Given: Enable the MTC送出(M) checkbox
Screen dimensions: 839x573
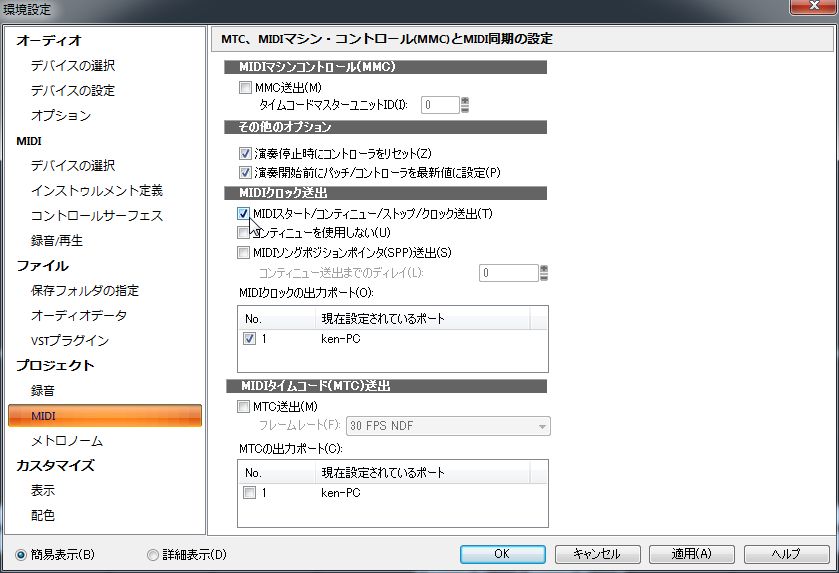Looking at the screenshot, I should tap(243, 407).
